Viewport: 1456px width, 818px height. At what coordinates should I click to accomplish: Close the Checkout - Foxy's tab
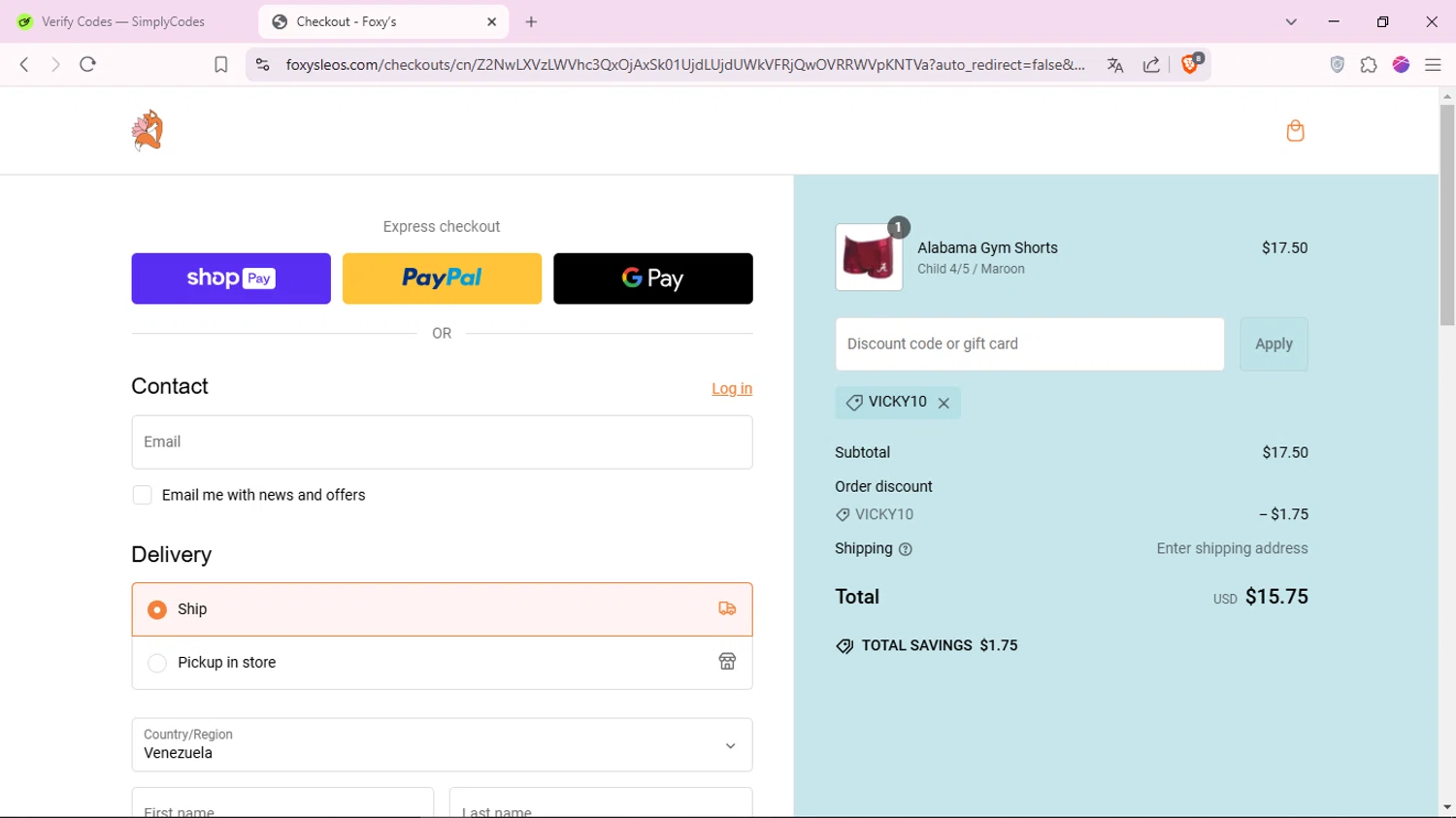(492, 21)
